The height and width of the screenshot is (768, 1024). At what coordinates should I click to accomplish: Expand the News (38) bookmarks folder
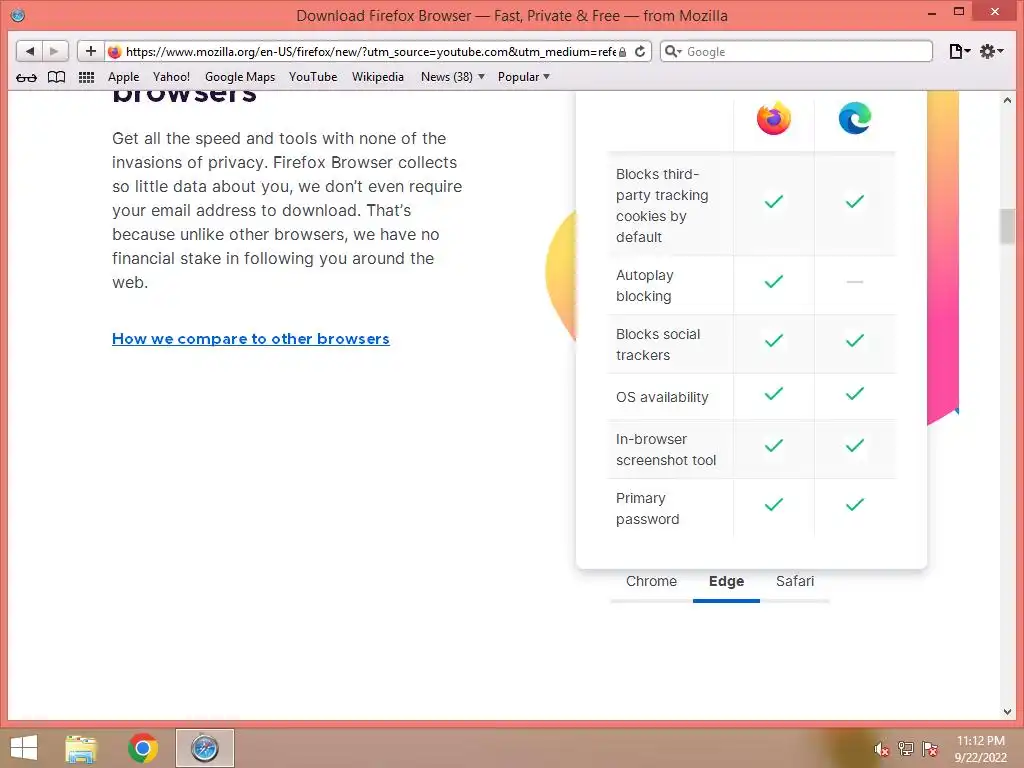[x=453, y=77]
